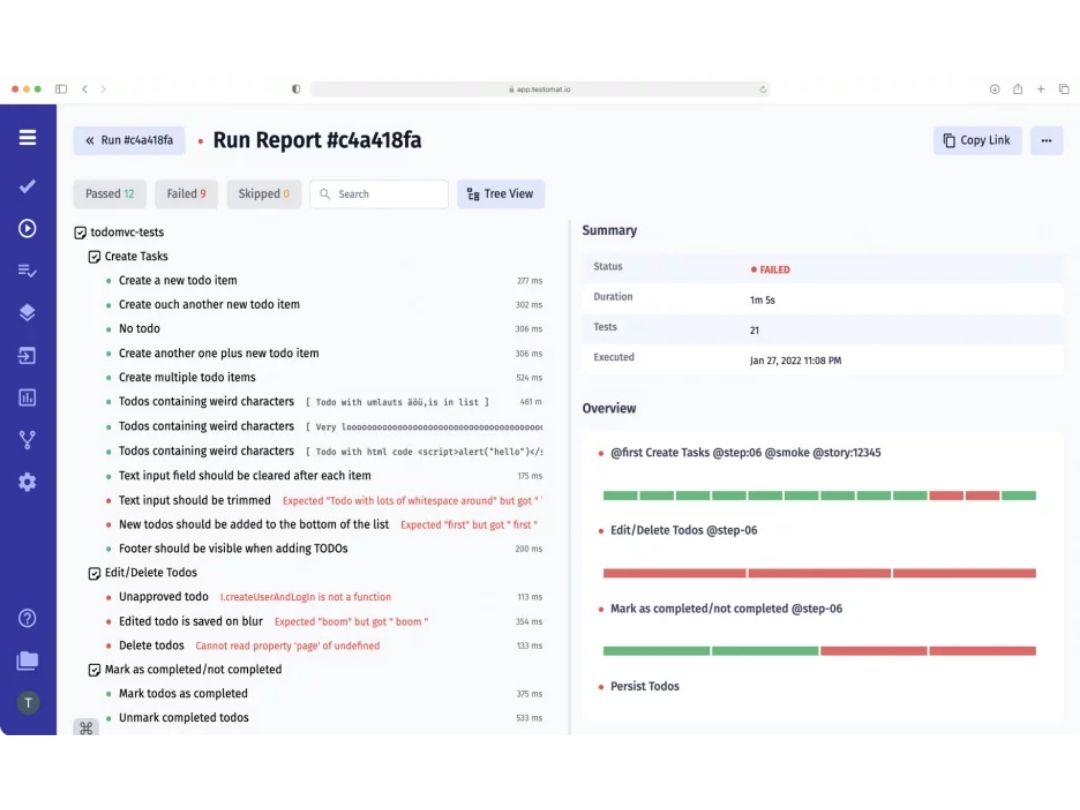Image resolution: width=1080 pixels, height=810 pixels.
Task: Open the user avatar T in the sidebar
Action: [28, 703]
